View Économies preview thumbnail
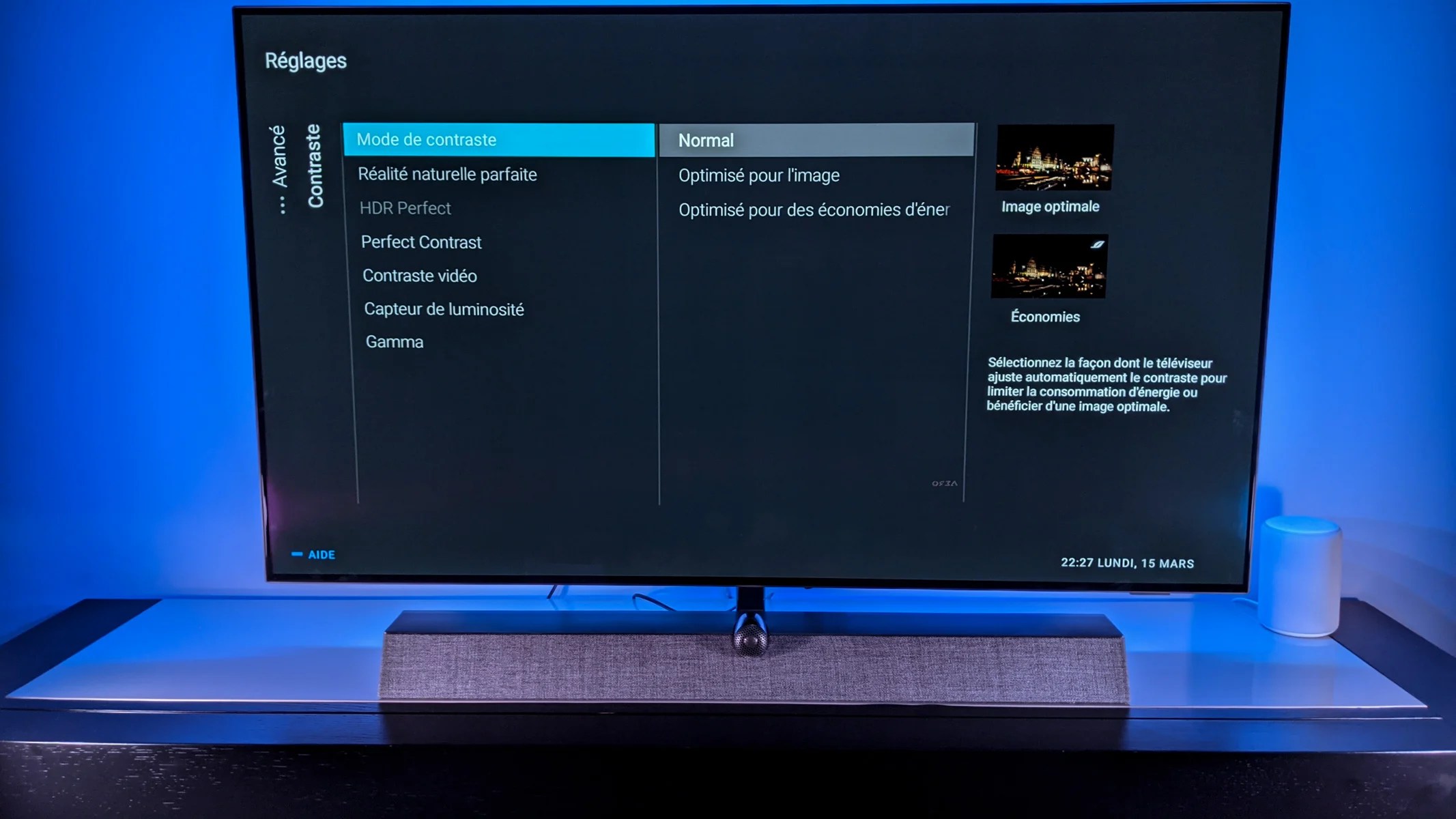The height and width of the screenshot is (819, 1456). coord(1051,266)
